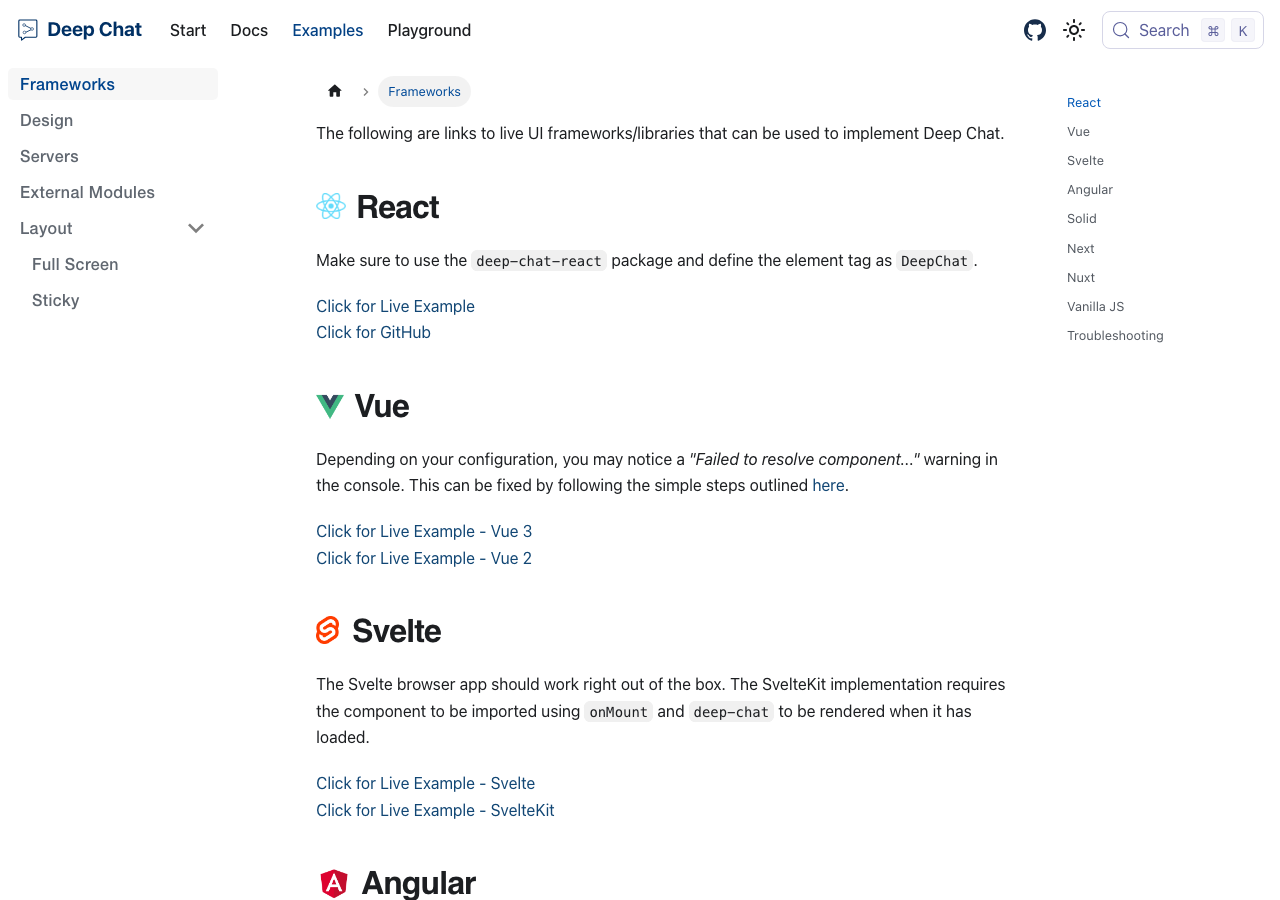Open the Vue 3 live example link
The width and height of the screenshot is (1280, 900).
(424, 531)
